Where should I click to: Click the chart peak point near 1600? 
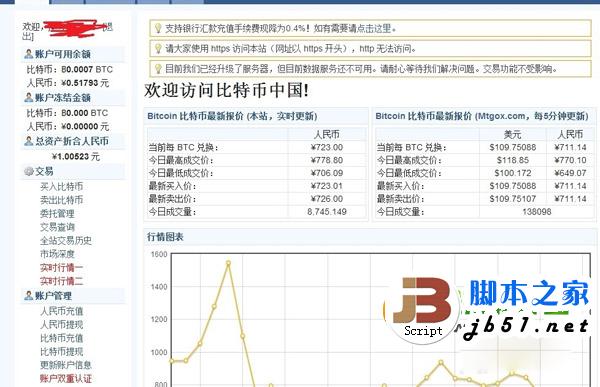coord(228,263)
